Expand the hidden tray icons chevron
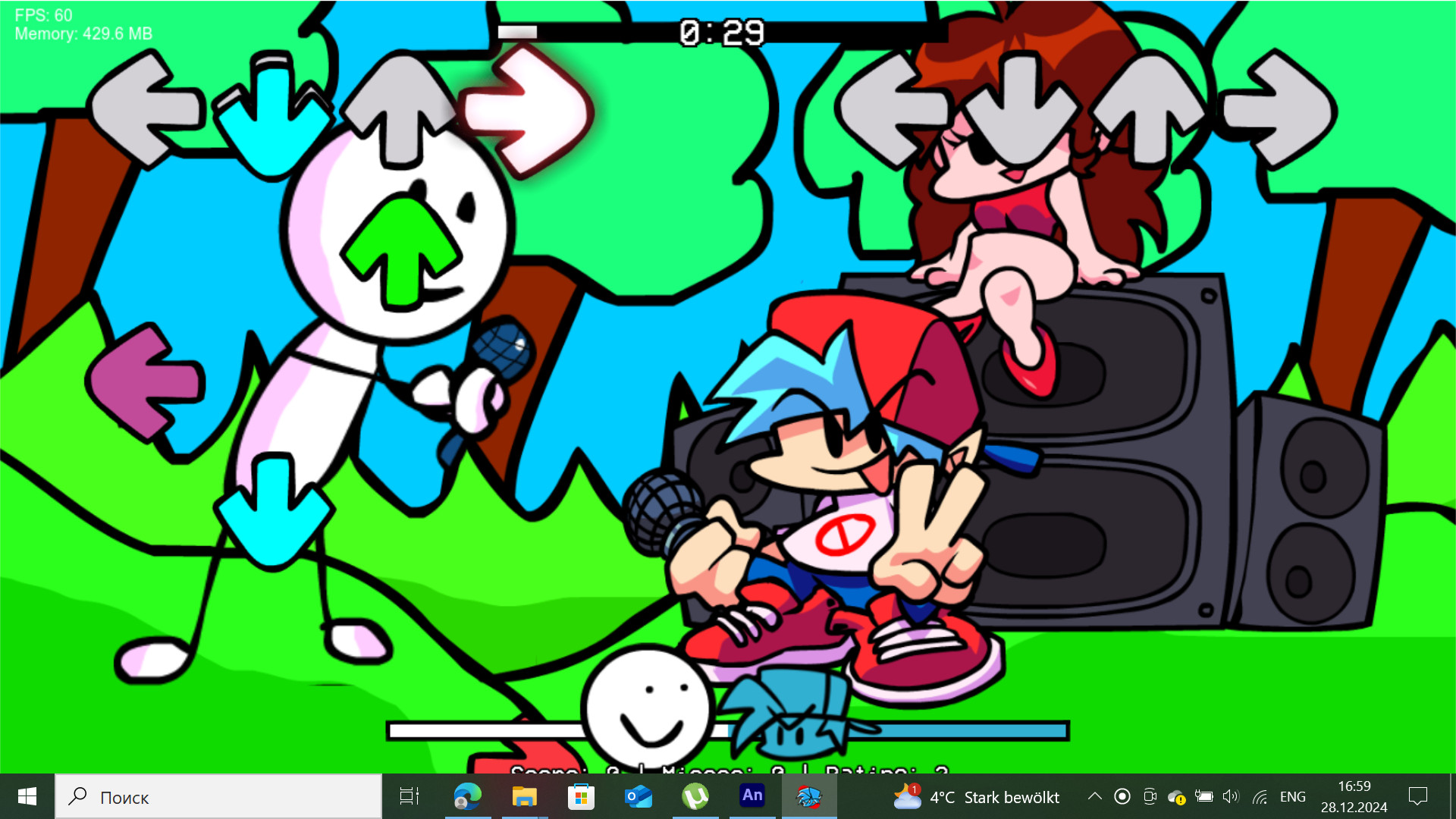Screen dimensions: 1456x819 point(1094,796)
